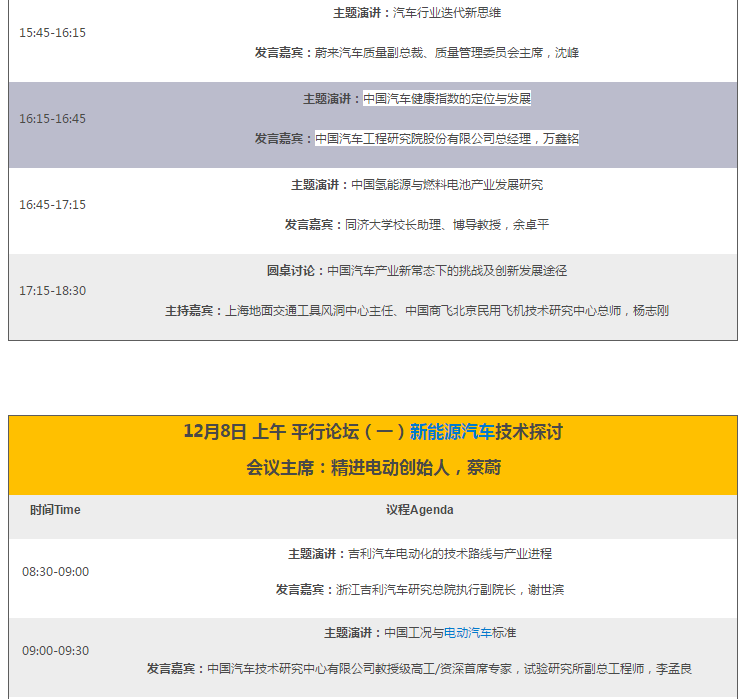The height and width of the screenshot is (699, 741).
Task: Click the 会议主席 line naming 蔡蔚
Action: (x=373, y=467)
